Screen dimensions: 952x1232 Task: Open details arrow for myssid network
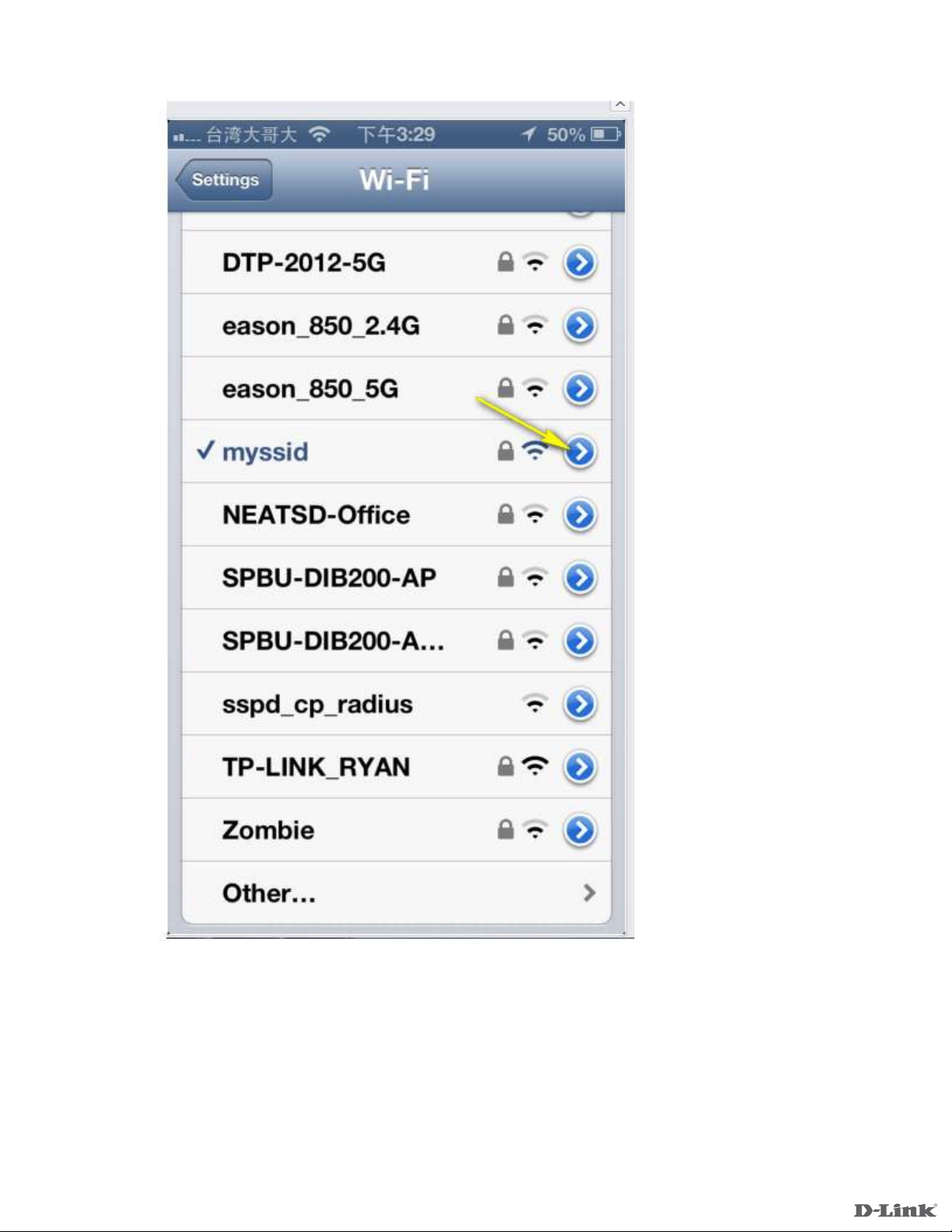[x=580, y=452]
